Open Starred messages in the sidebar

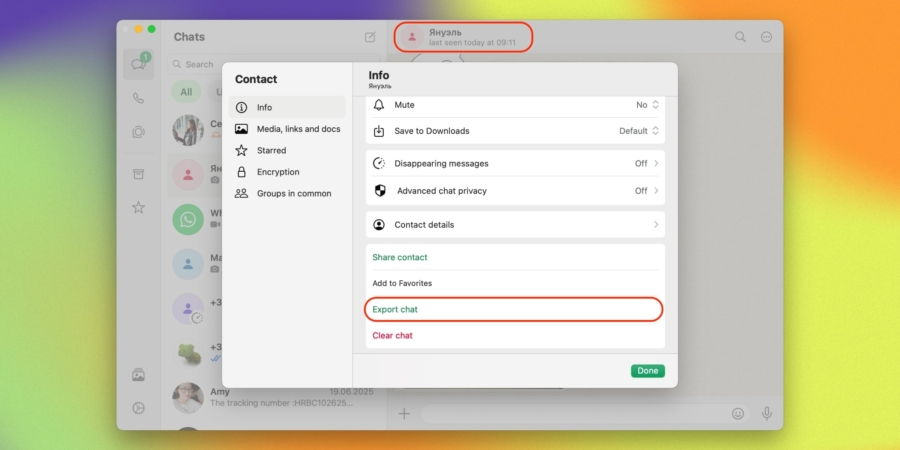click(x=138, y=207)
